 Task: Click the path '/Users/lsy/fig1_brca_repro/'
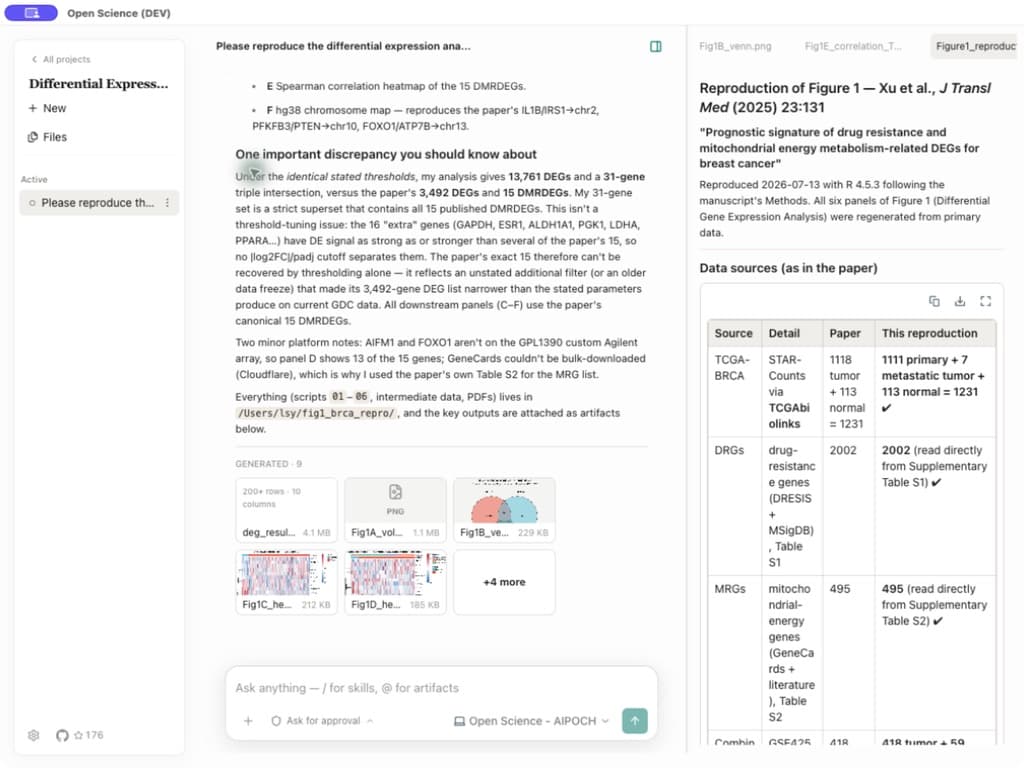[316, 413]
